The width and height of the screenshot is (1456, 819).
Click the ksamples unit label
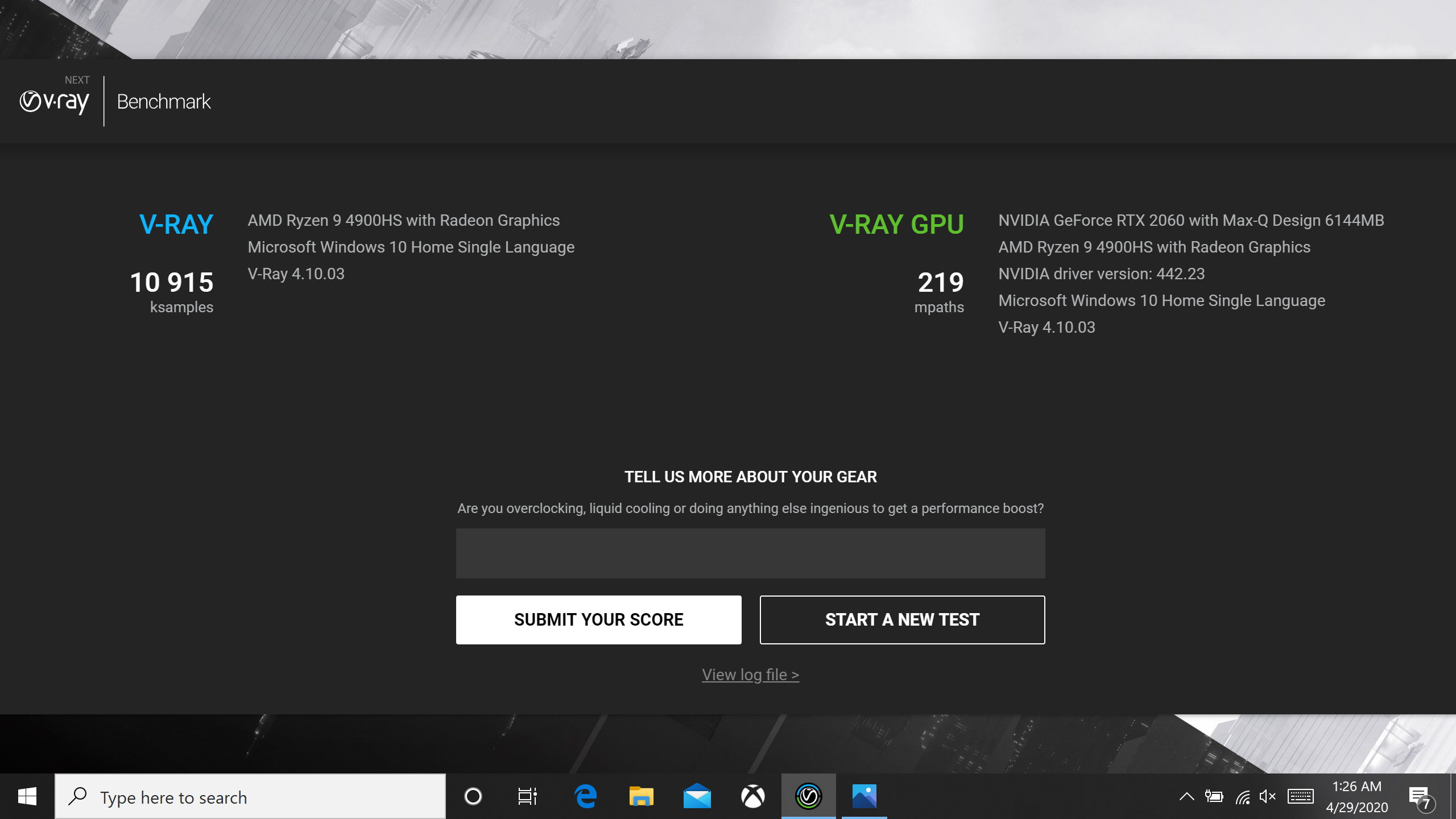tap(181, 307)
